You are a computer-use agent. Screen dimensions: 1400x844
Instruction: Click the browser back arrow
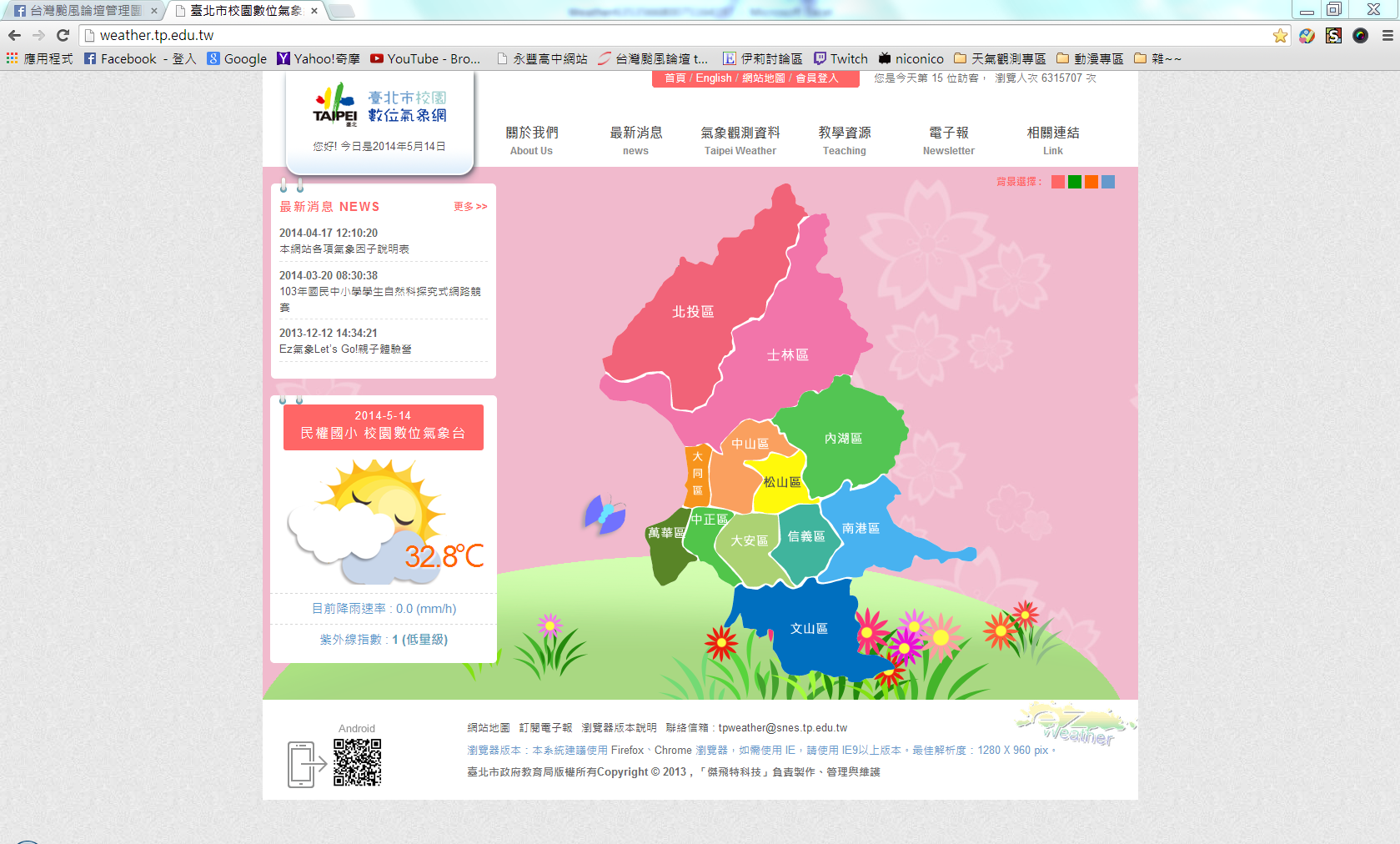click(x=14, y=35)
